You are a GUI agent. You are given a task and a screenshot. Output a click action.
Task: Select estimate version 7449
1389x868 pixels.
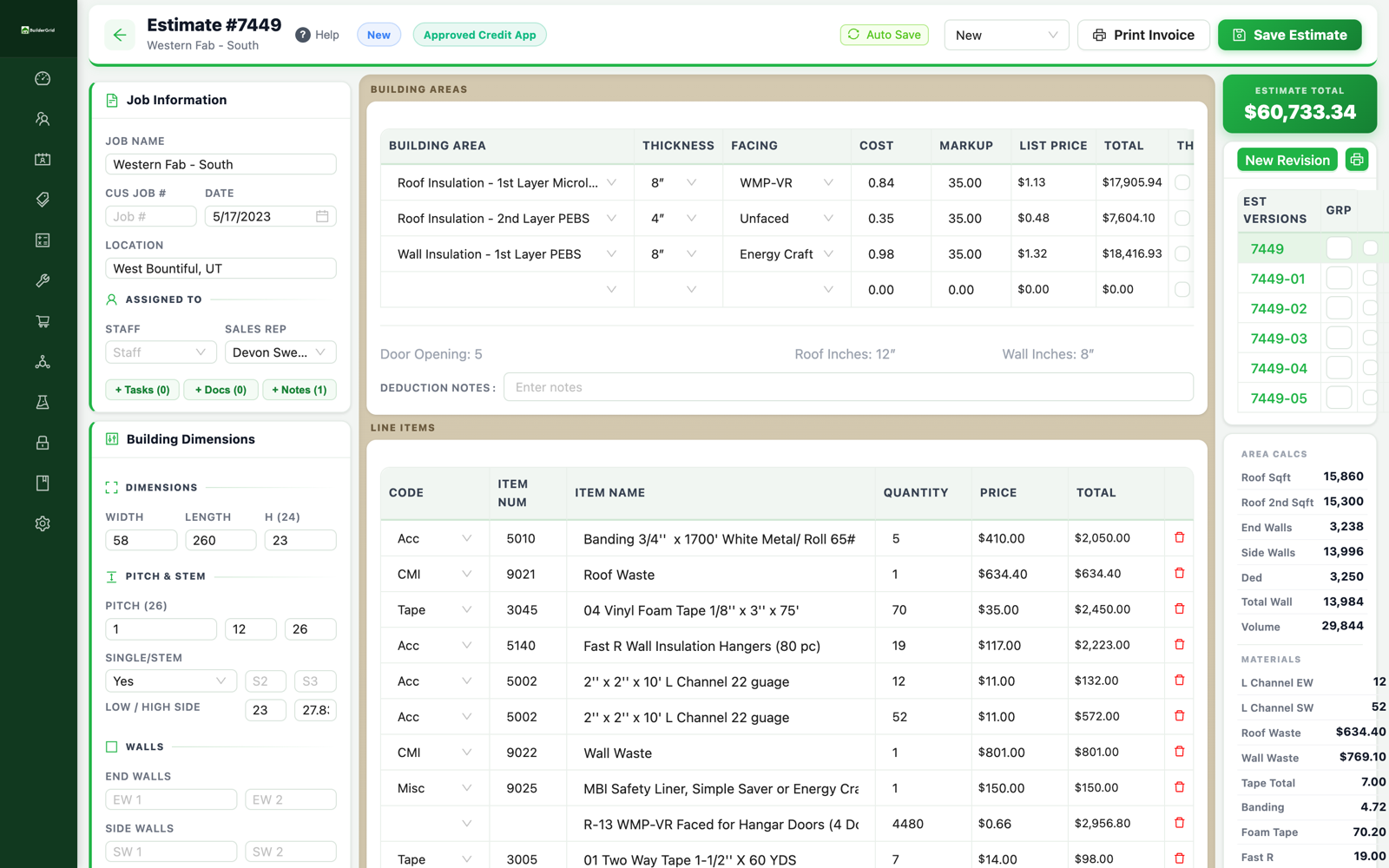click(x=1267, y=249)
